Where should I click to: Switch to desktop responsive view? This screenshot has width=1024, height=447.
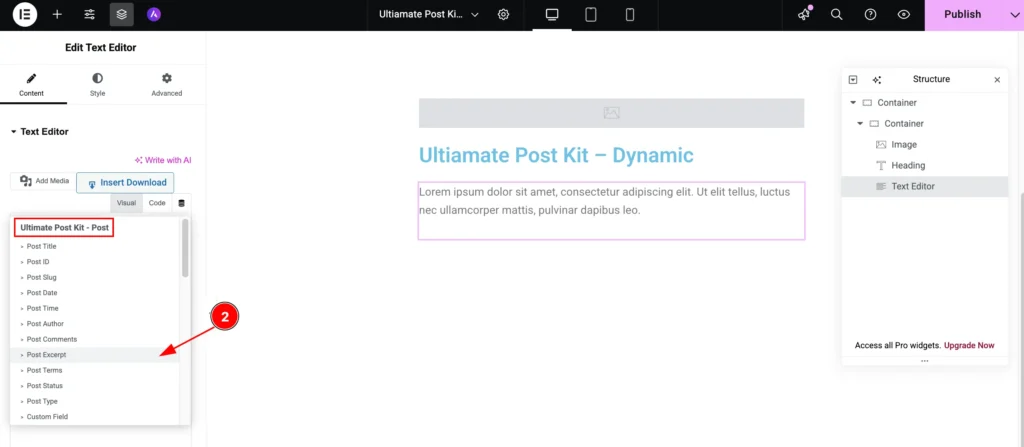tap(552, 15)
